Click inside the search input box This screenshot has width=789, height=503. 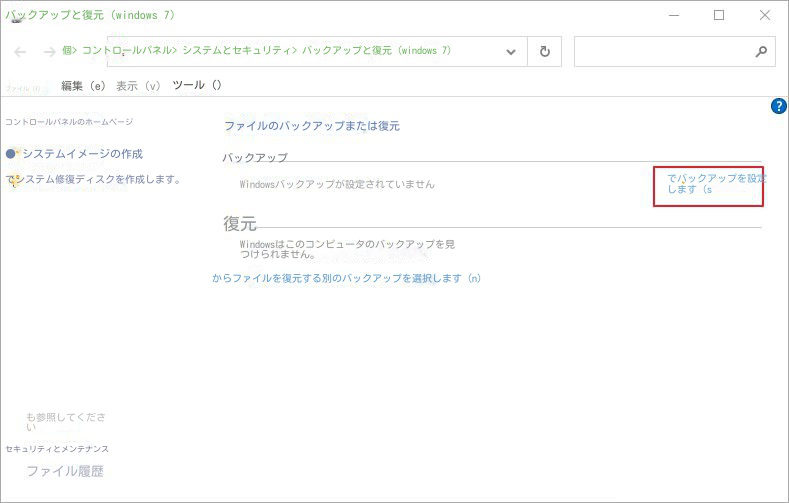660,52
